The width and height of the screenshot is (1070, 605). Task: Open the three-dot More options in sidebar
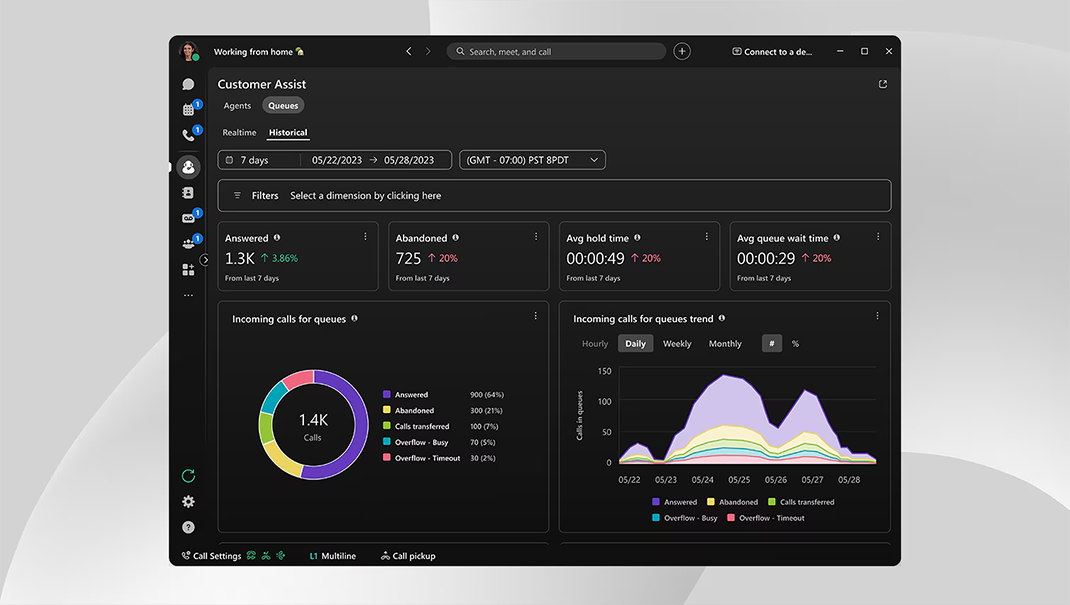pyautogui.click(x=188, y=295)
